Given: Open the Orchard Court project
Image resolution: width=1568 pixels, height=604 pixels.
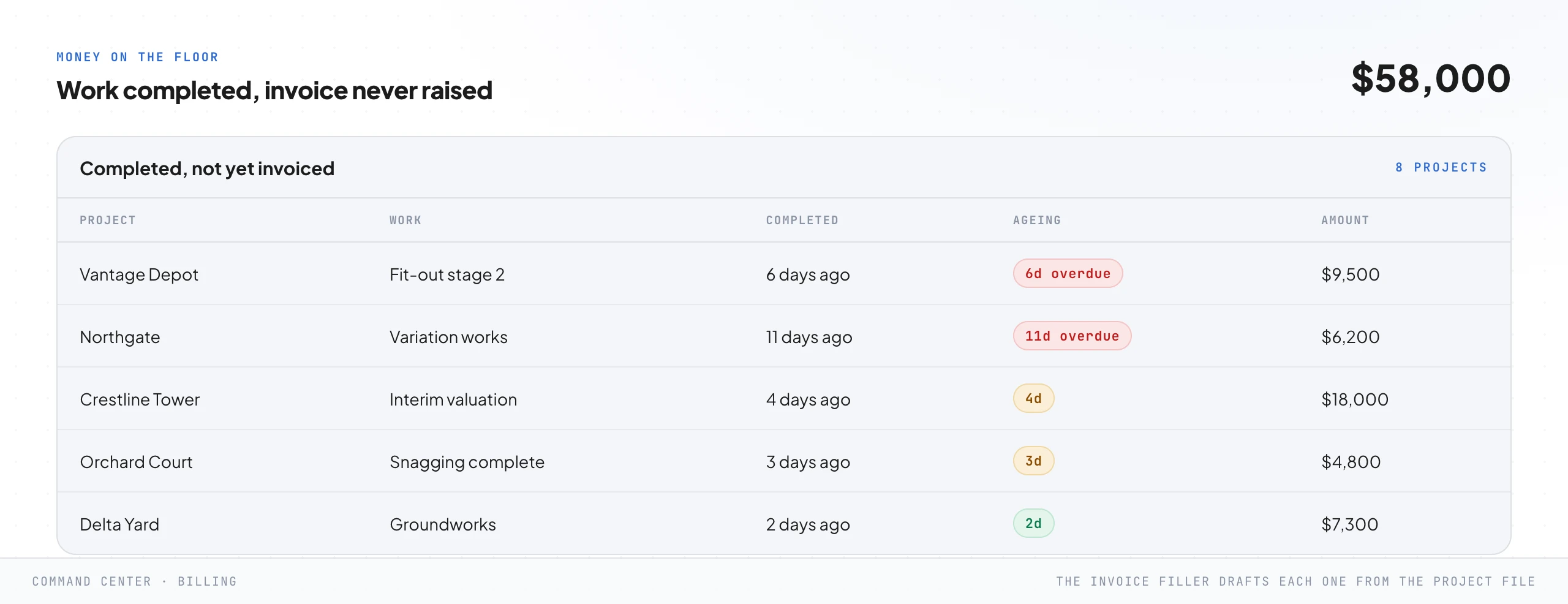Looking at the screenshot, I should [136, 462].
